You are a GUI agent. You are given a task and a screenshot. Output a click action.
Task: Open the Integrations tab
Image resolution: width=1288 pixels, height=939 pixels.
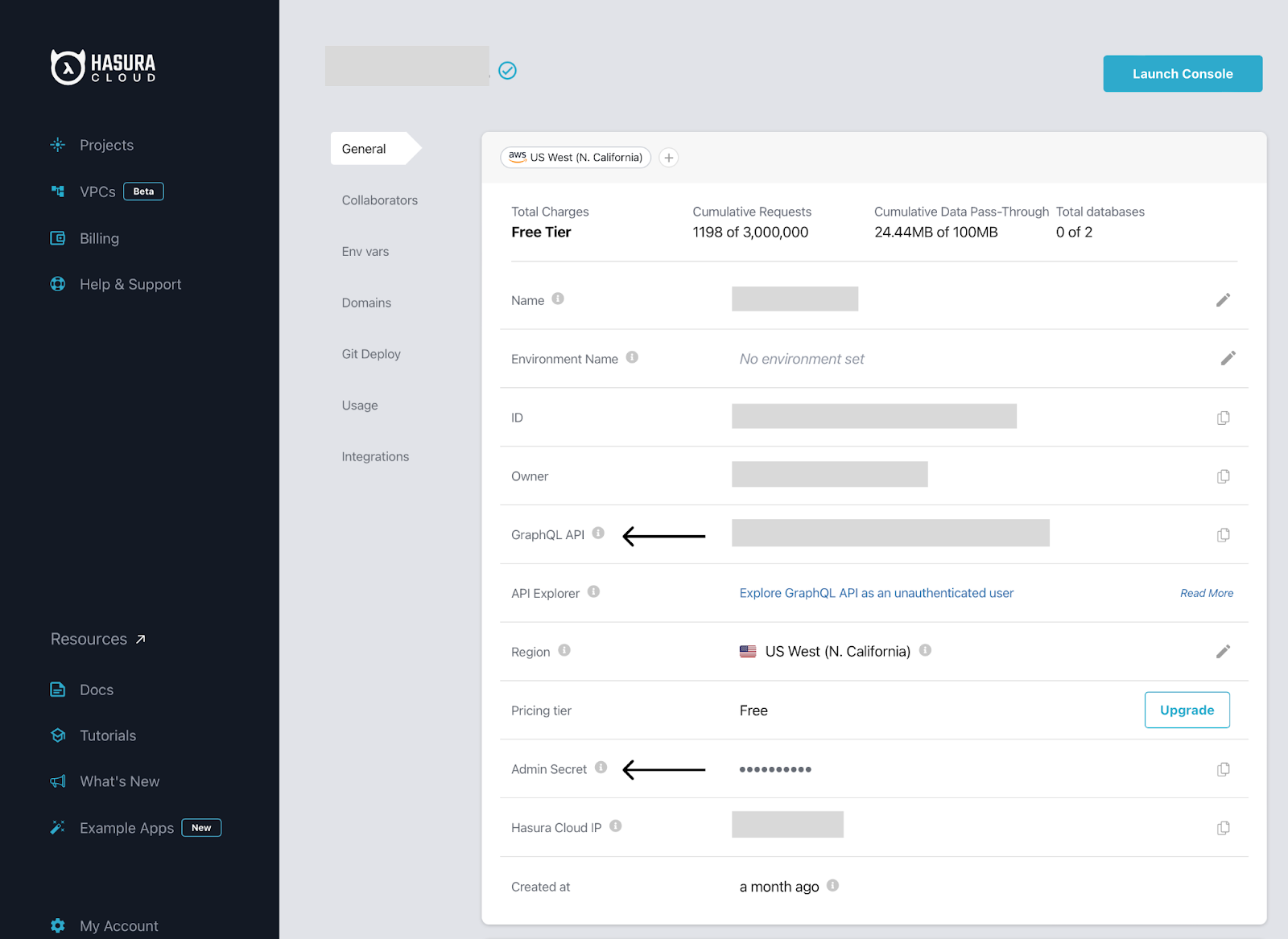click(x=375, y=456)
